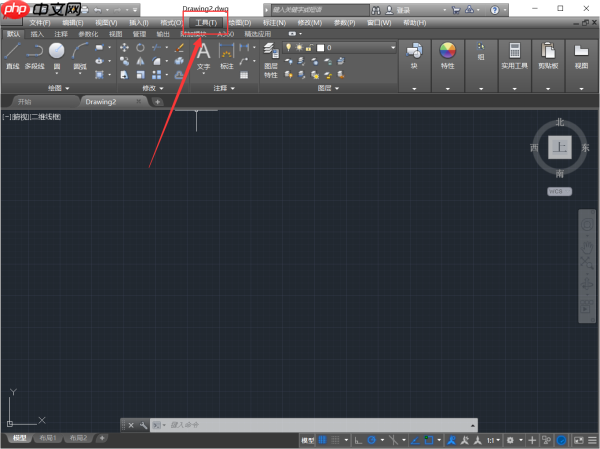The width and height of the screenshot is (600, 449).
Task: Click the Stretch tool icon
Action: (124, 75)
